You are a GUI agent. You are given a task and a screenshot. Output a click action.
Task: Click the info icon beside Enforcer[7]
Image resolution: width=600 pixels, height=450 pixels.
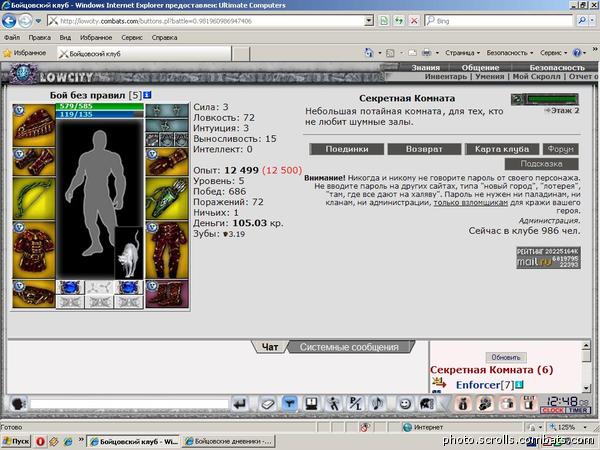519,385
